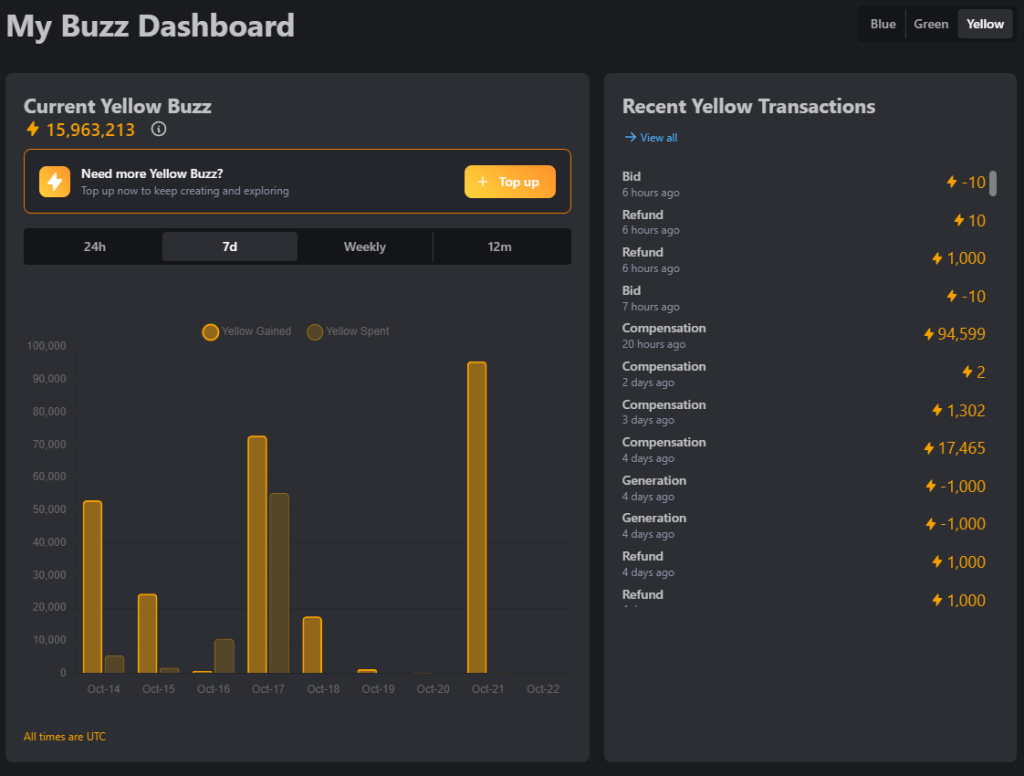The image size is (1024, 776).
Task: Click the lightning icon next to 1,302
Action: click(937, 410)
